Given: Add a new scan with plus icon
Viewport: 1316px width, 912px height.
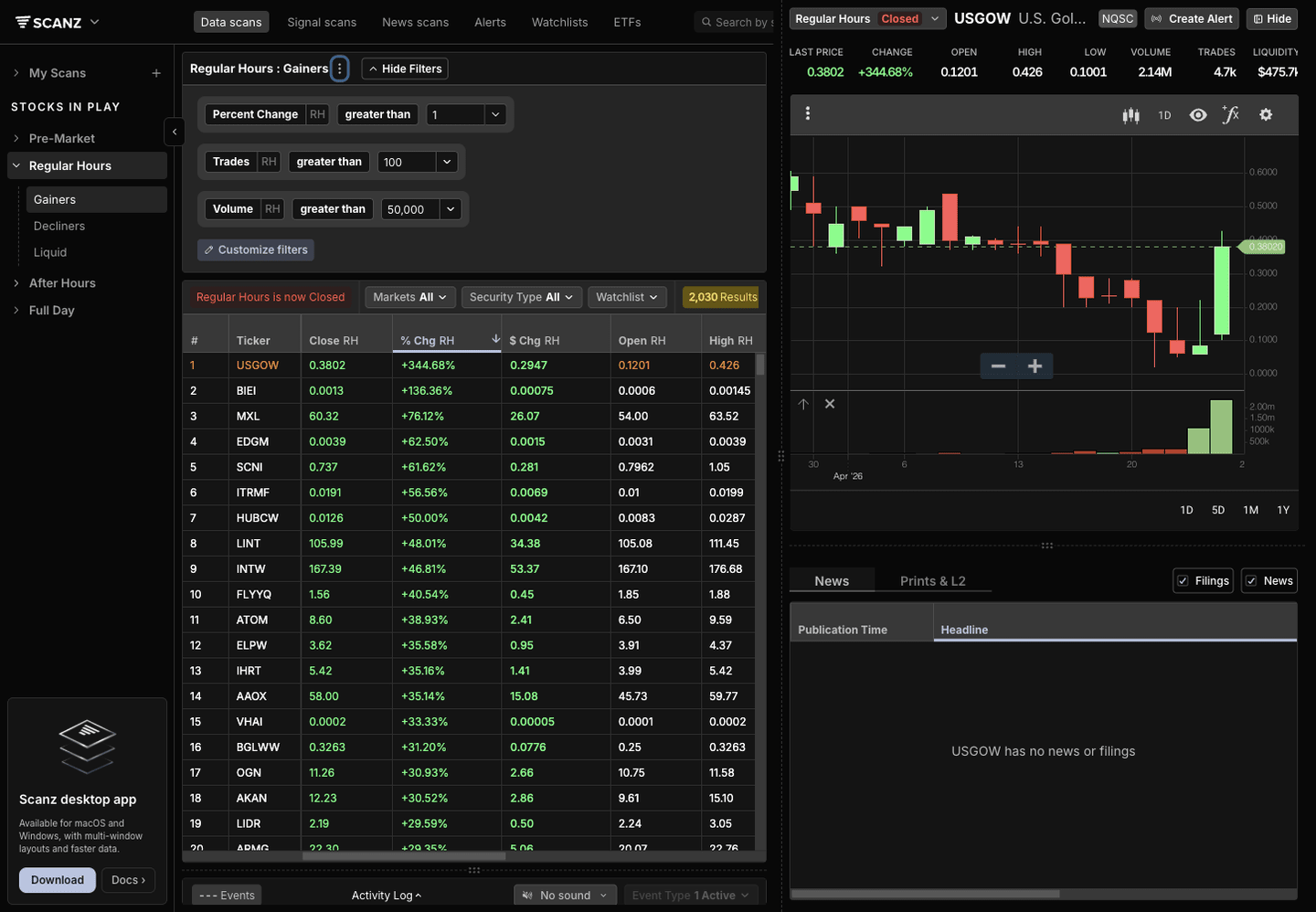Looking at the screenshot, I should [x=156, y=73].
